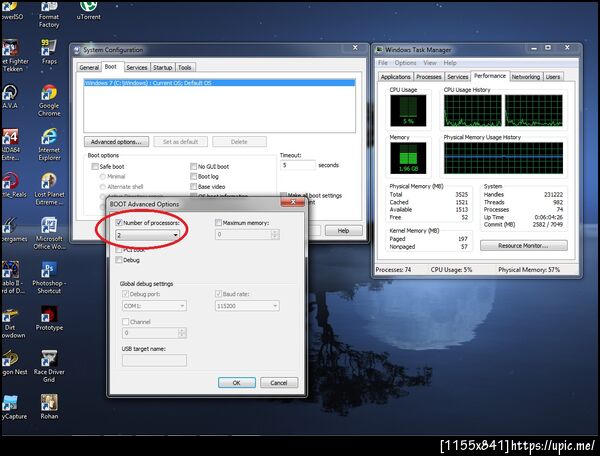Select the Alternate shell radio button
This screenshot has width=600, height=456.
tap(103, 187)
